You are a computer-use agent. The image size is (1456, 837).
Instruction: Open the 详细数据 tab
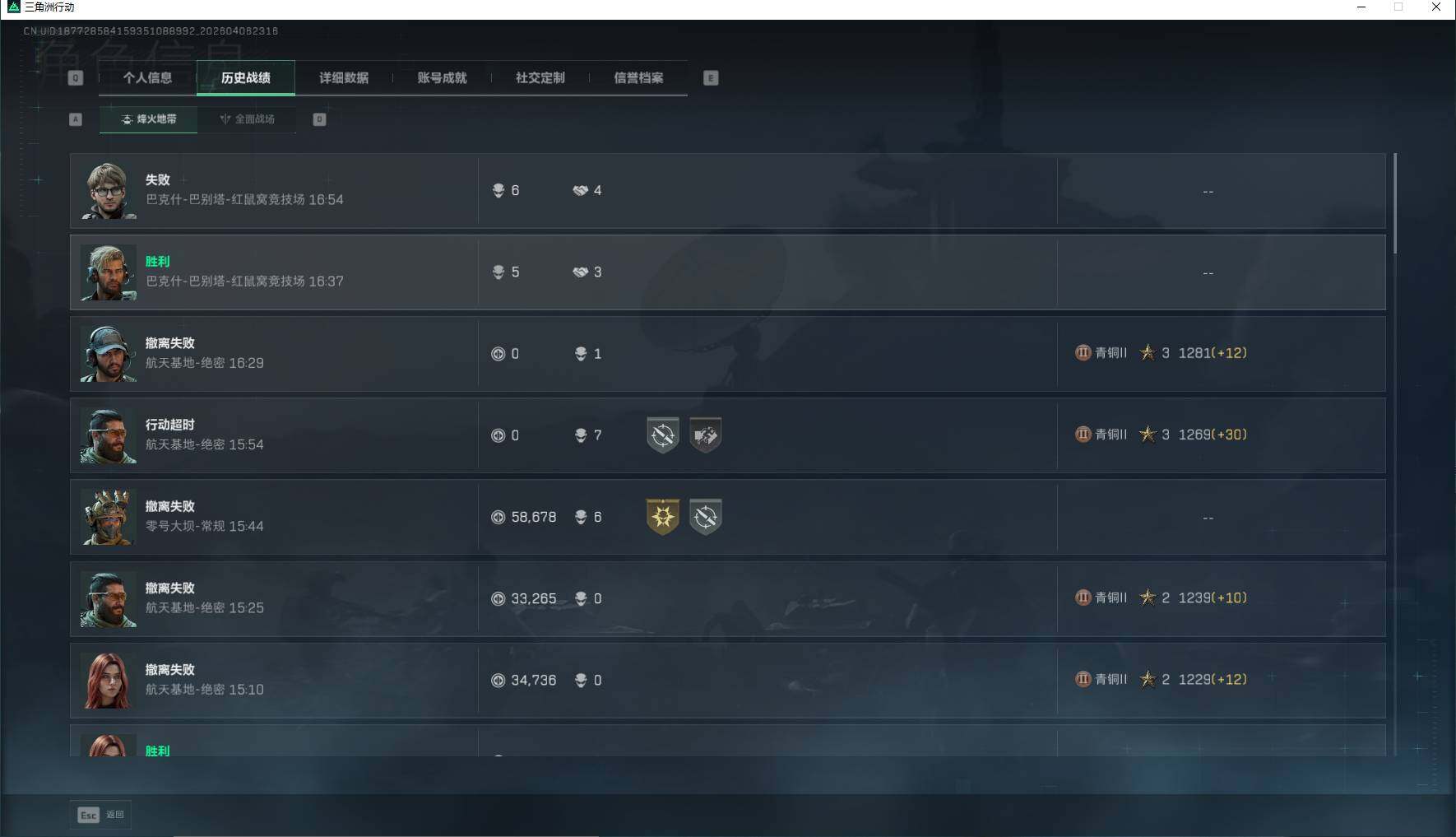click(344, 78)
